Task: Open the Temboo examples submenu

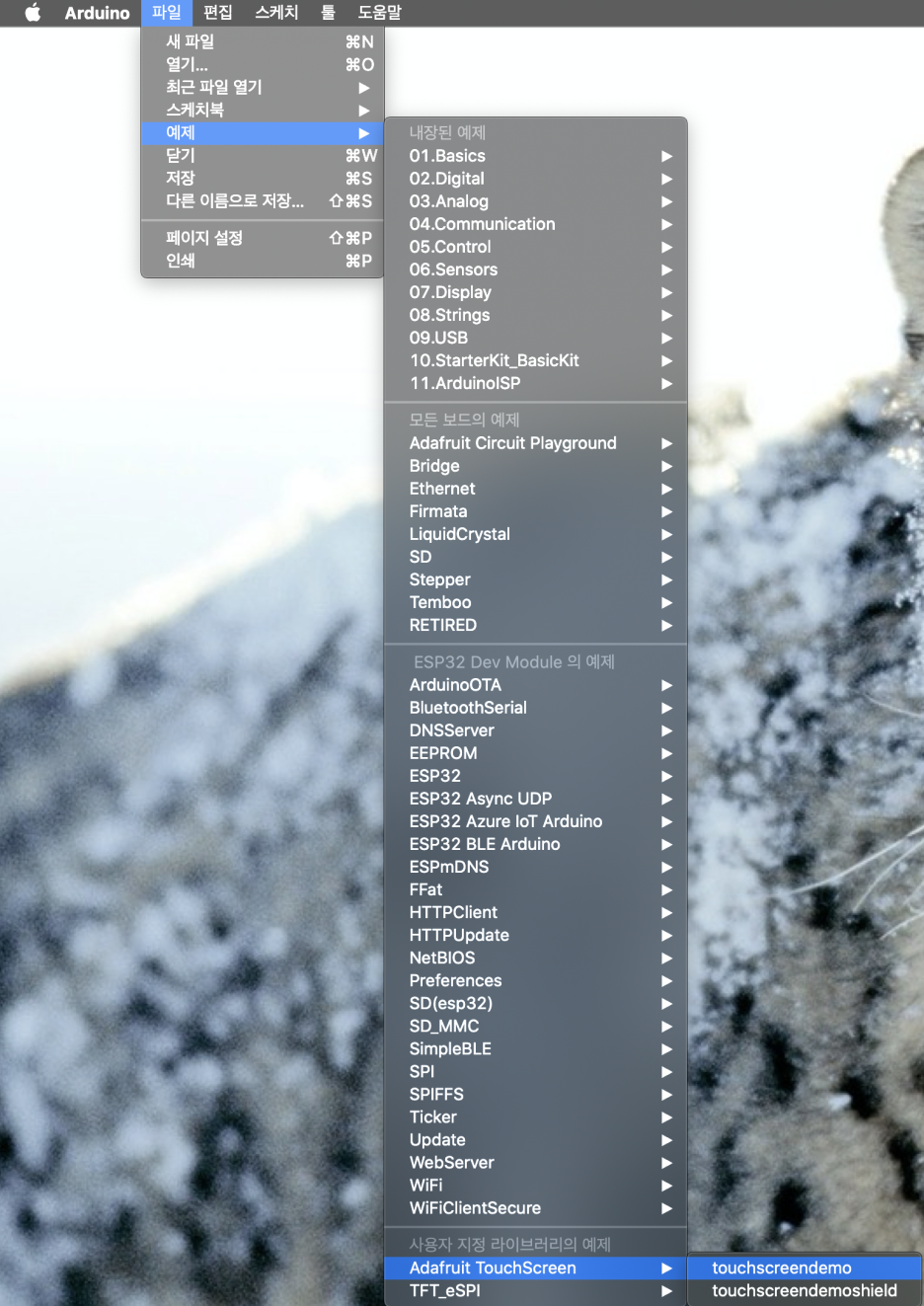Action: coord(536,602)
